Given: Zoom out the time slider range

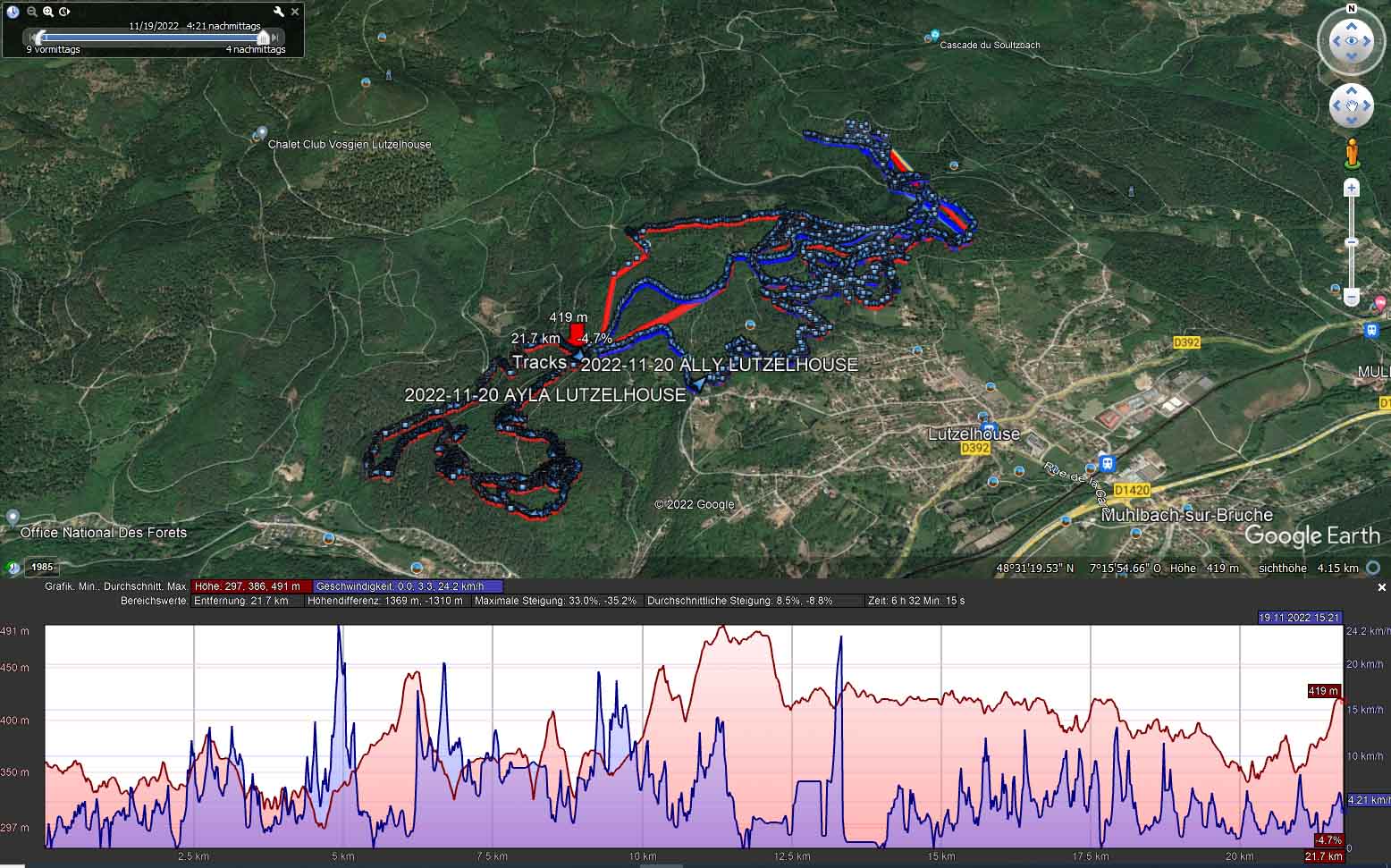Looking at the screenshot, I should click(x=32, y=12).
